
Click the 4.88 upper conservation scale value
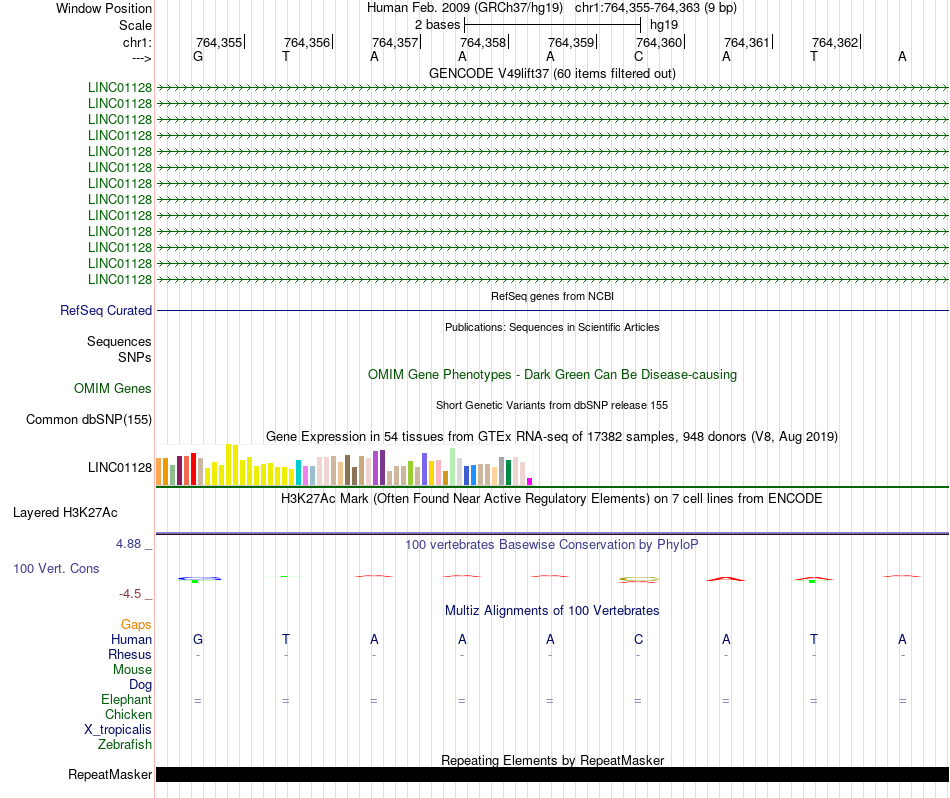coord(128,544)
